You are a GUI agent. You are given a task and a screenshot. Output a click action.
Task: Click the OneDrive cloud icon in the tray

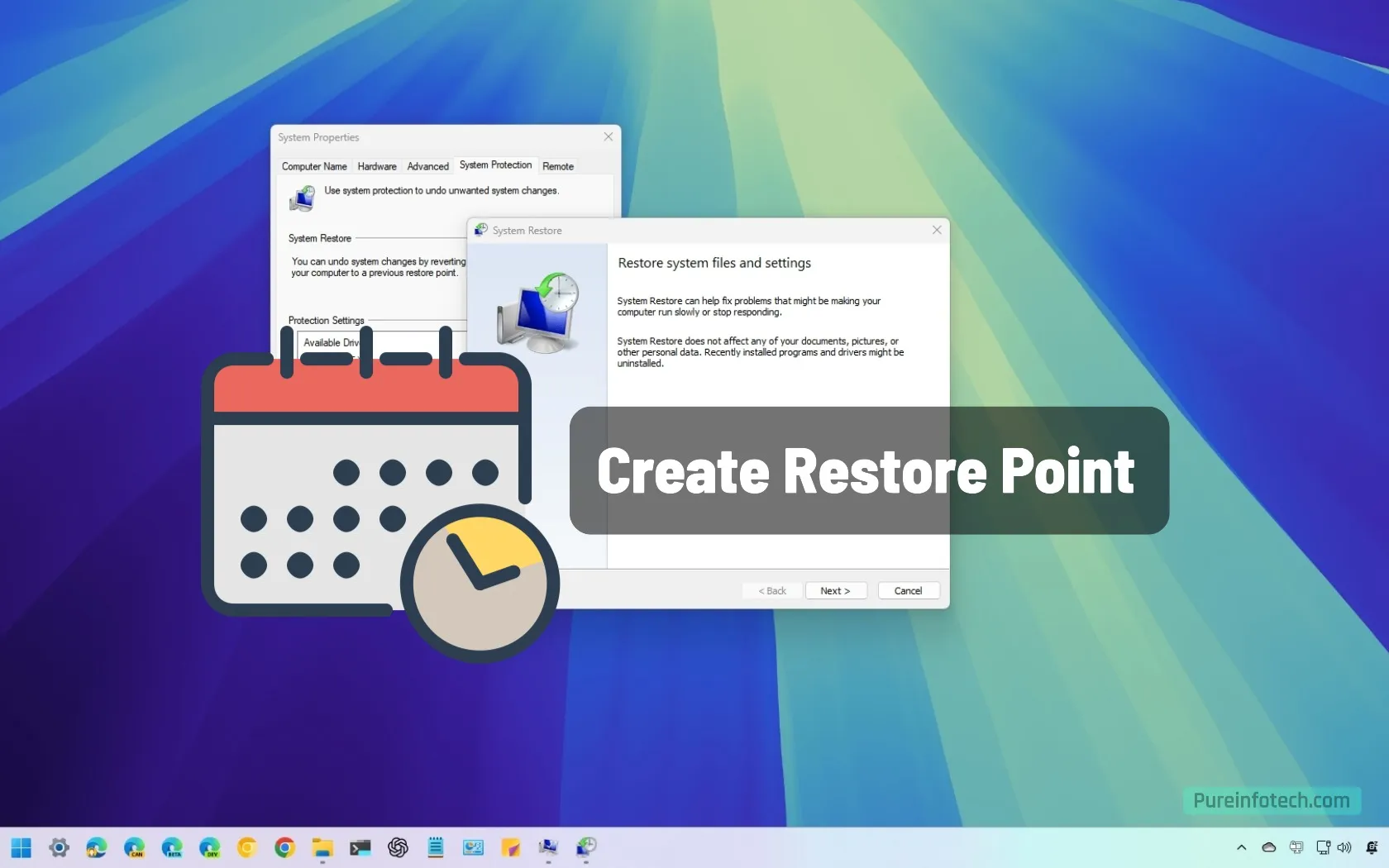click(x=1267, y=848)
